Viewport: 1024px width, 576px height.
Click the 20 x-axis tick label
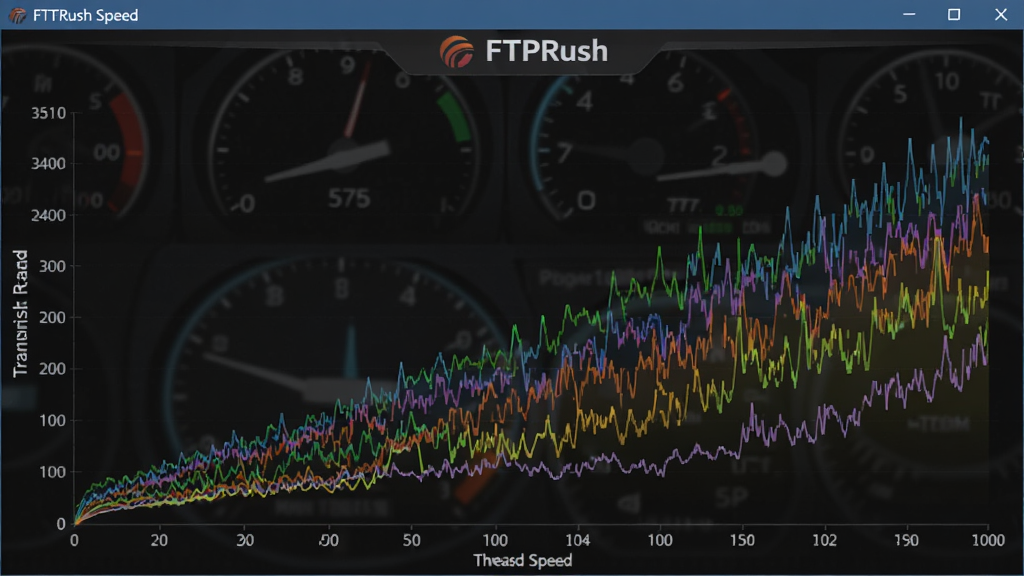coord(159,540)
